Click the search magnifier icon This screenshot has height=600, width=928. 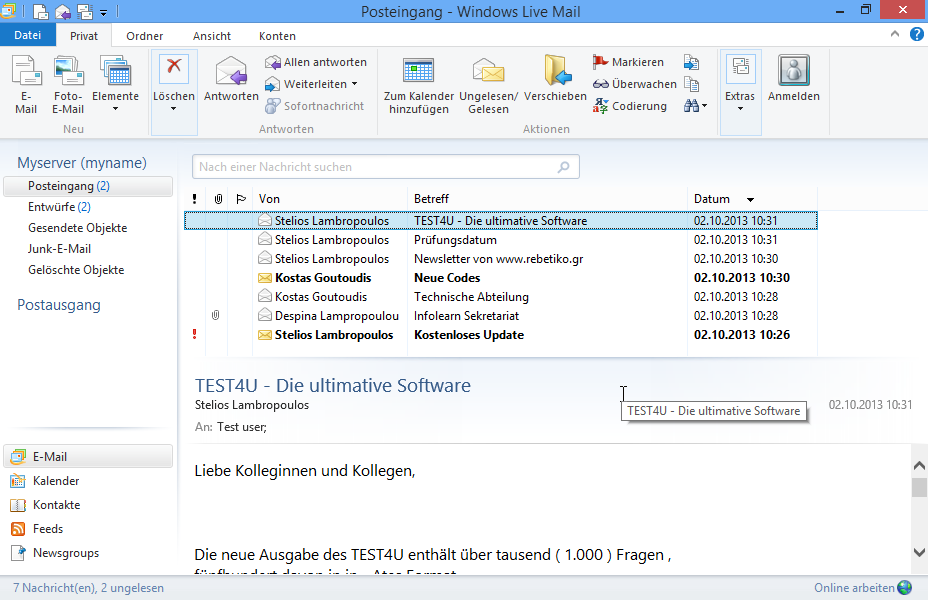[564, 167]
